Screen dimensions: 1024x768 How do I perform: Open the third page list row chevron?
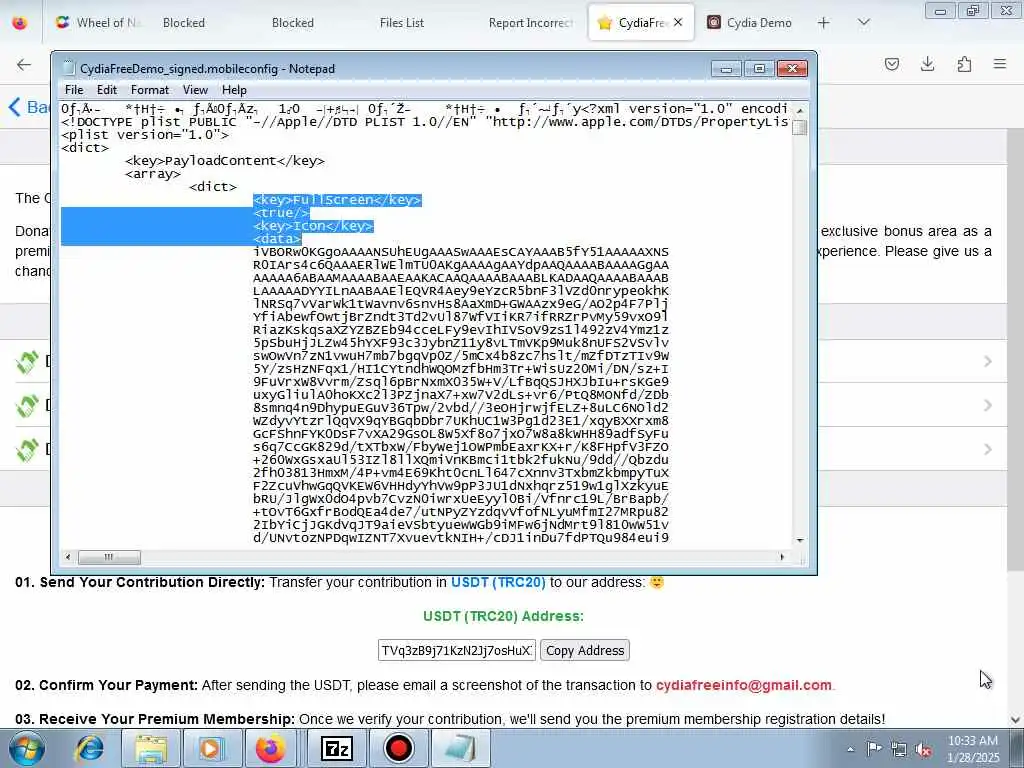tap(987, 449)
